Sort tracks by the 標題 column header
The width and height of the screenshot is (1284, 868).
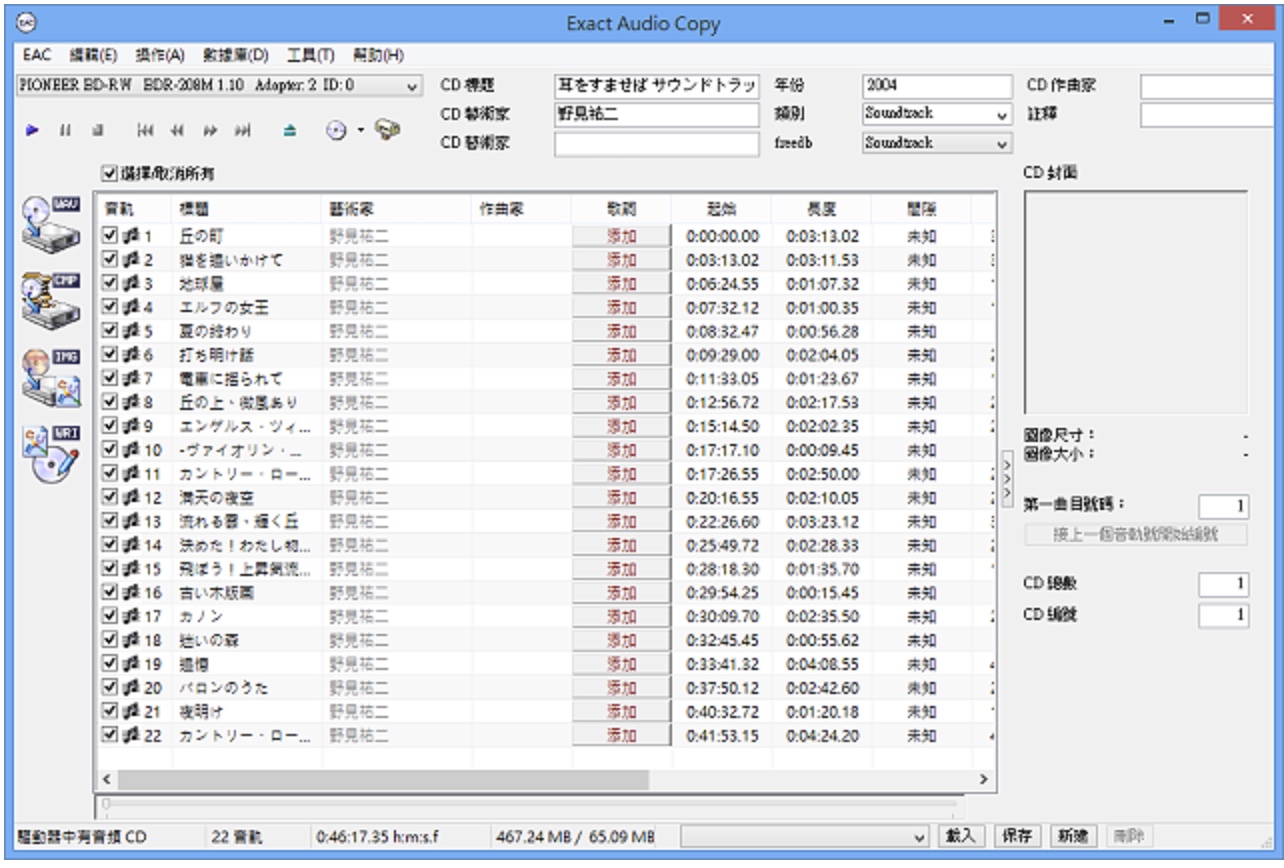pos(248,209)
